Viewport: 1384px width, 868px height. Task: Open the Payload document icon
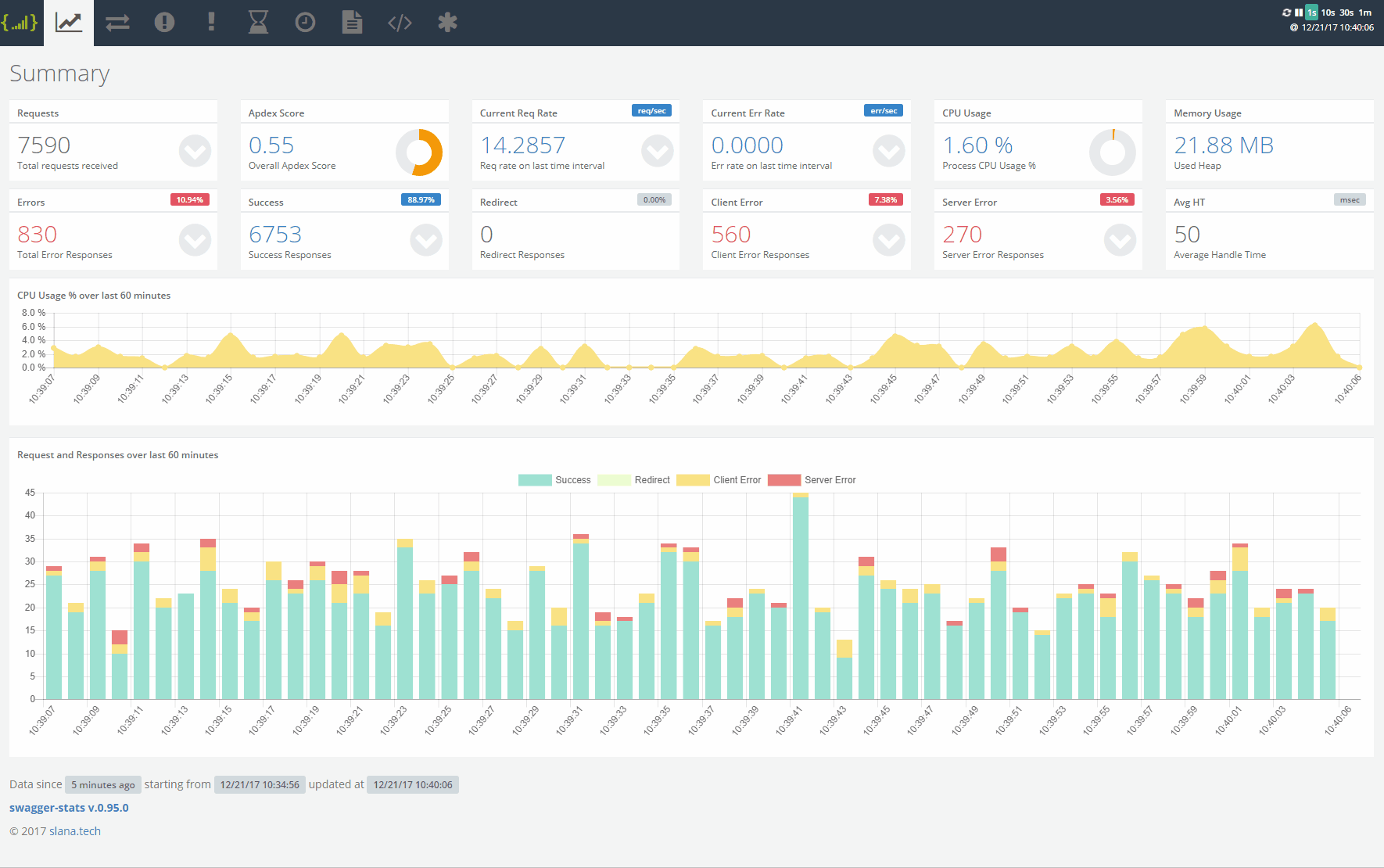pos(352,23)
